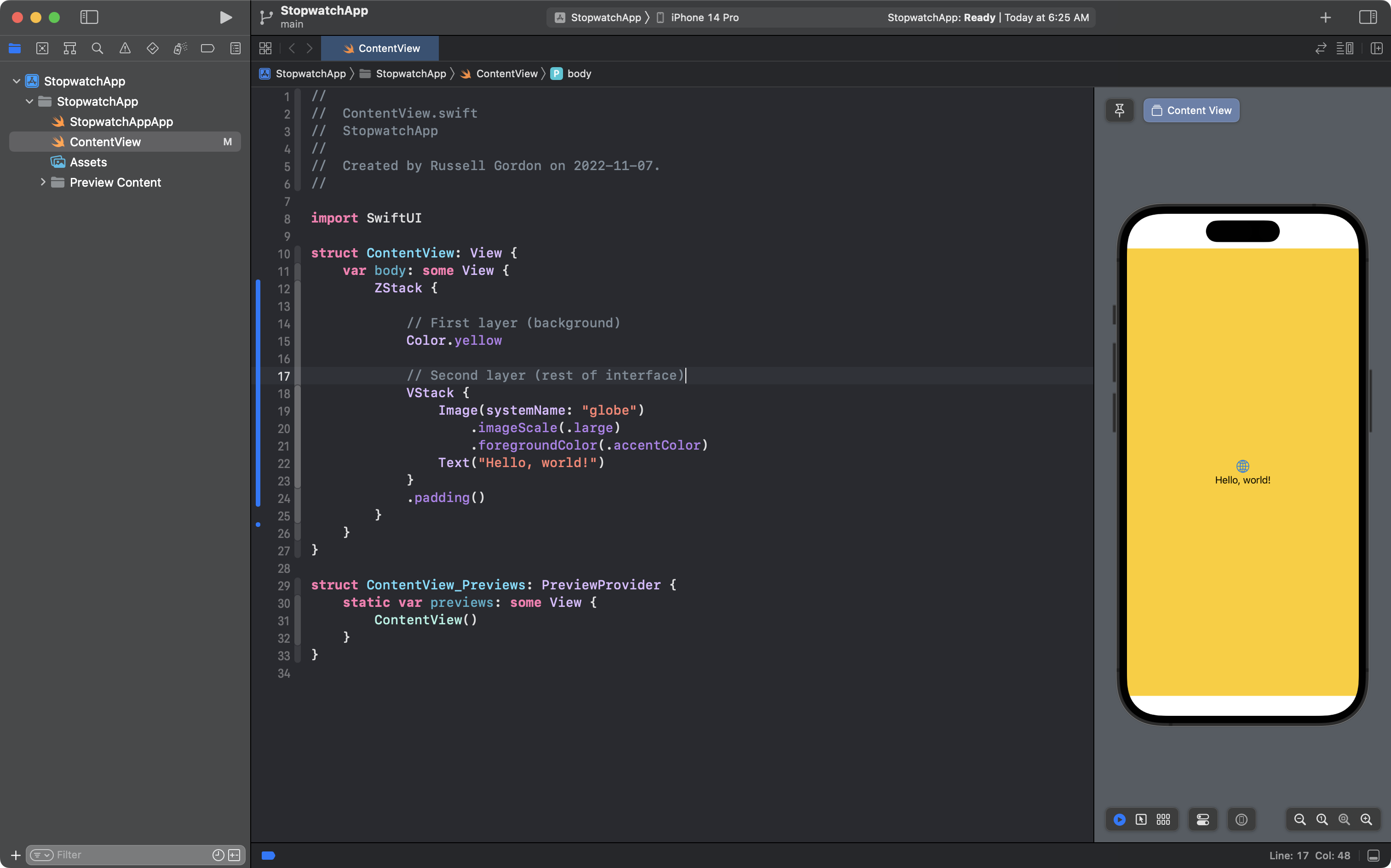Pin the preview with pin button
This screenshot has width=1391, height=868.
click(x=1119, y=110)
